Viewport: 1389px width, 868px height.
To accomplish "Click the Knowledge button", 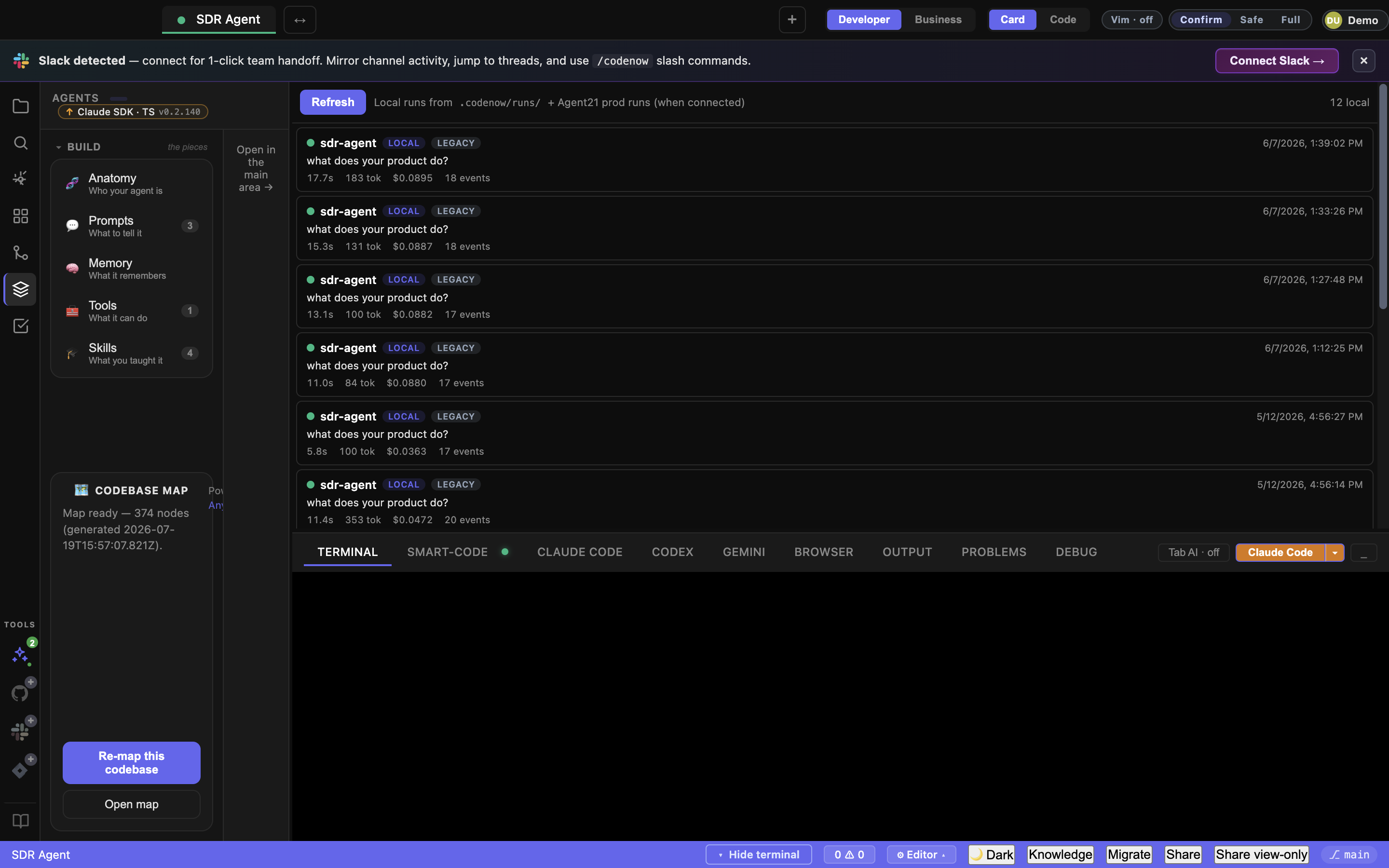I will pyautogui.click(x=1060, y=854).
